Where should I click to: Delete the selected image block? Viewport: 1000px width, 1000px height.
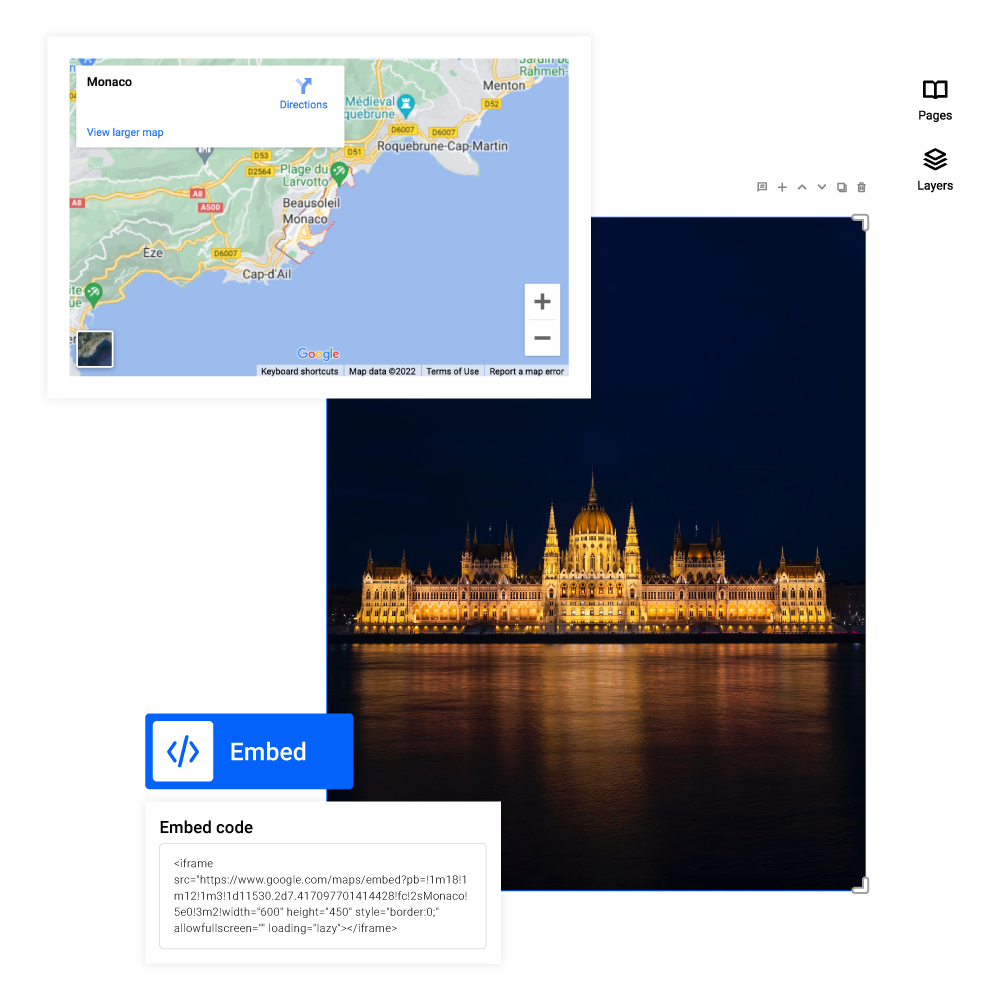point(861,187)
